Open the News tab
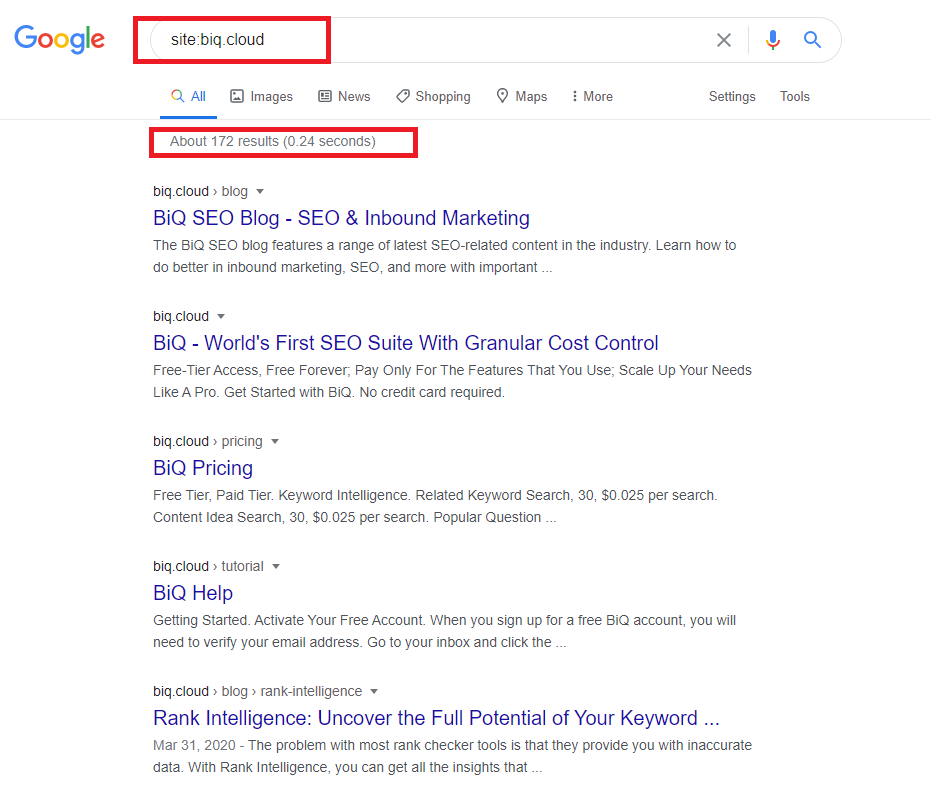 [x=344, y=96]
